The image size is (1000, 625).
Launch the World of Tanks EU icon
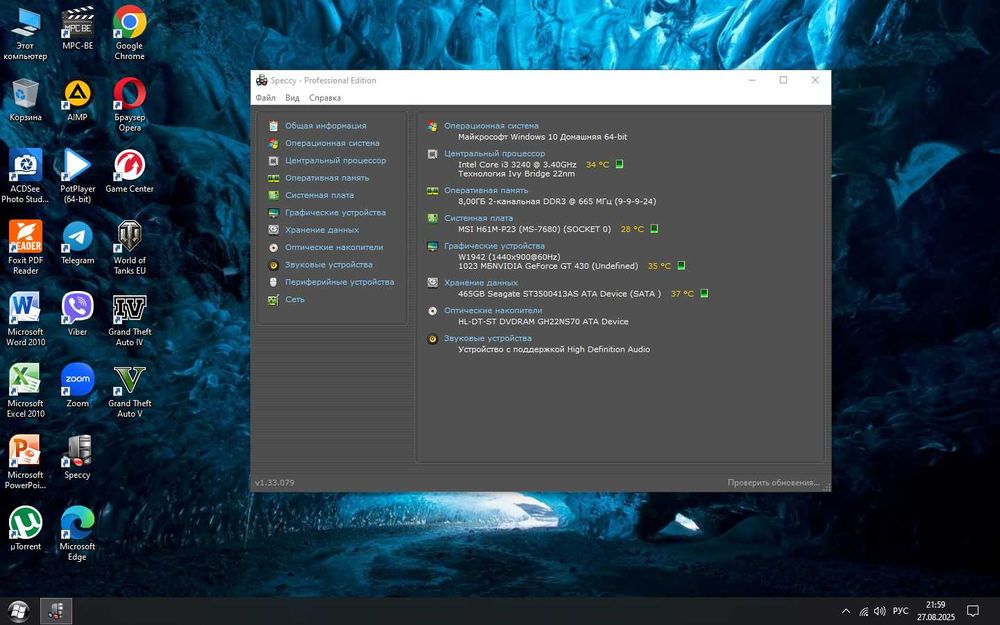tap(129, 247)
